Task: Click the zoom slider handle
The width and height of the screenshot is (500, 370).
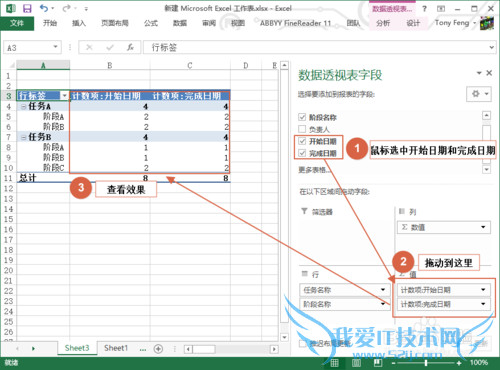Action: [426, 363]
